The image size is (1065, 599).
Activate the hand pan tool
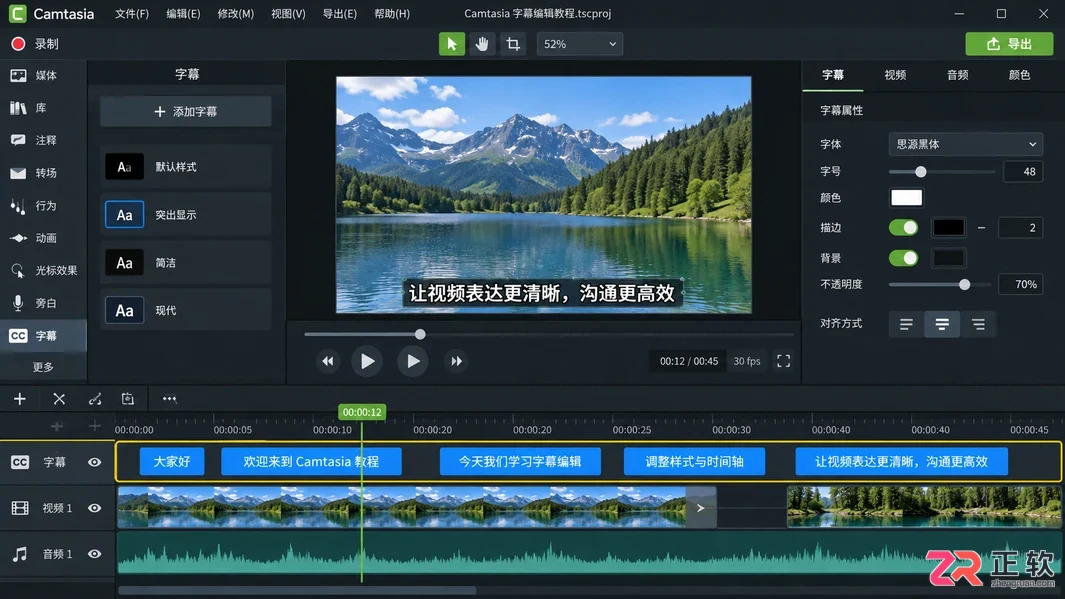point(482,44)
